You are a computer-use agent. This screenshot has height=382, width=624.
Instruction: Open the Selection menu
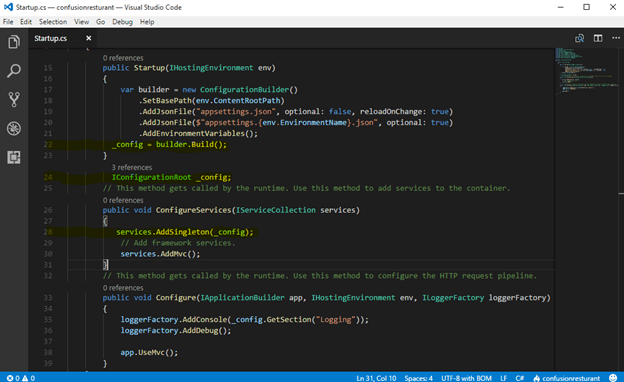pyautogui.click(x=53, y=22)
